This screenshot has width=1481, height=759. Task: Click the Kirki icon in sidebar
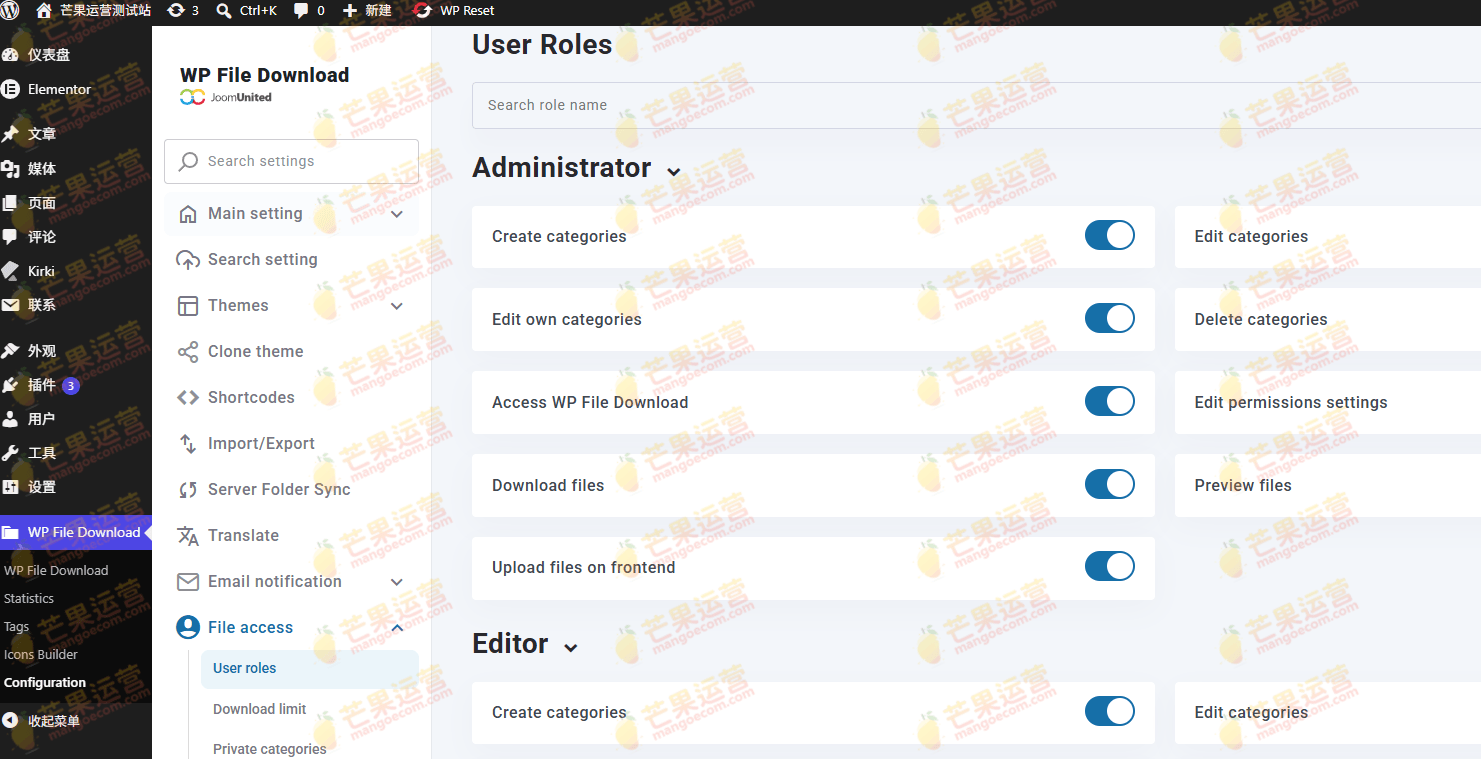(10, 271)
